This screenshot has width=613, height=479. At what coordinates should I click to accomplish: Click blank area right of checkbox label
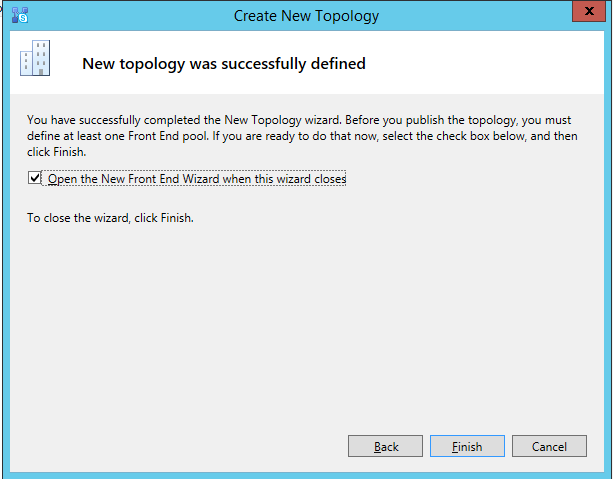pyautogui.click(x=470, y=179)
